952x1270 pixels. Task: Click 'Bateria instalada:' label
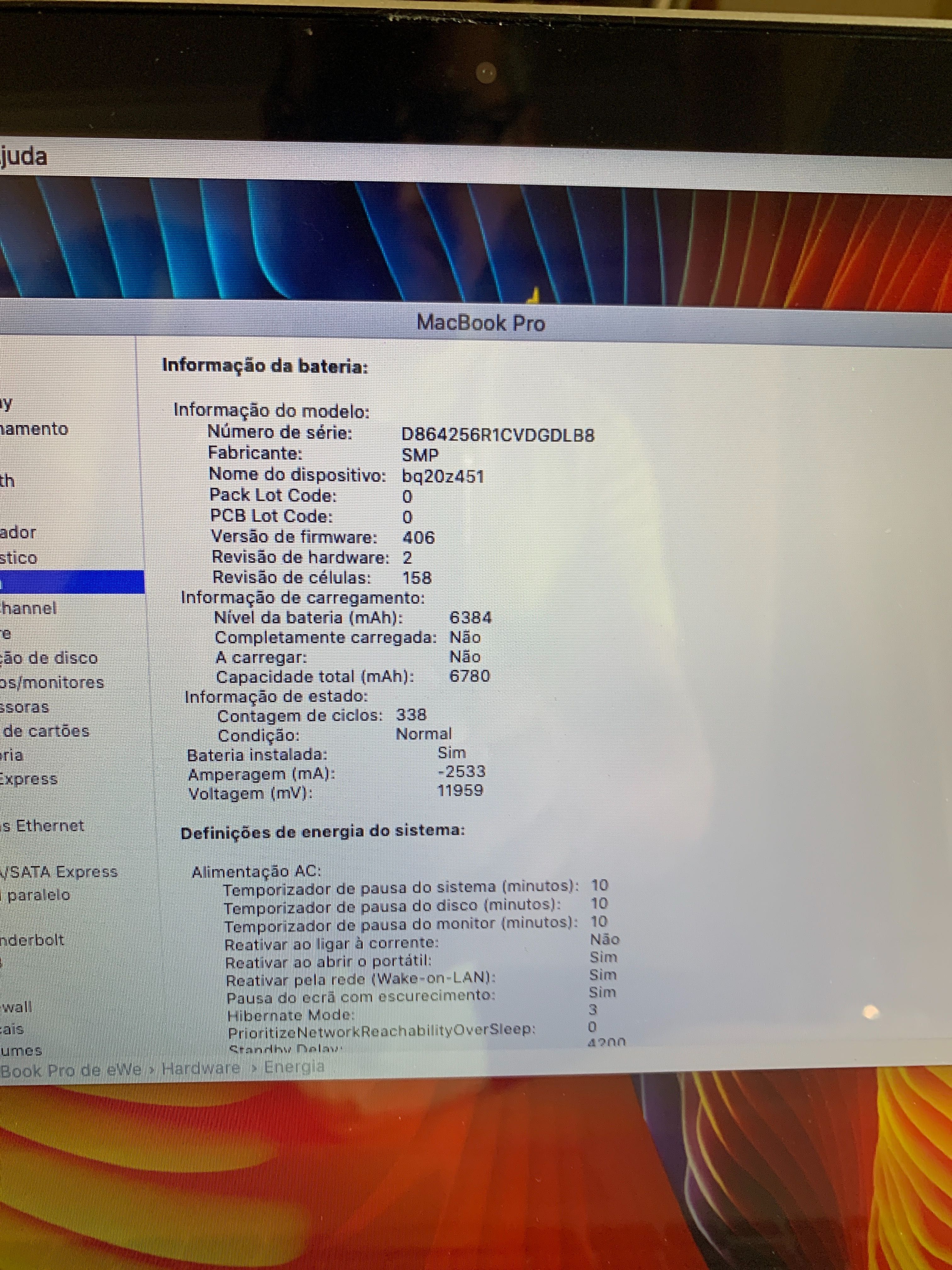pos(257,755)
